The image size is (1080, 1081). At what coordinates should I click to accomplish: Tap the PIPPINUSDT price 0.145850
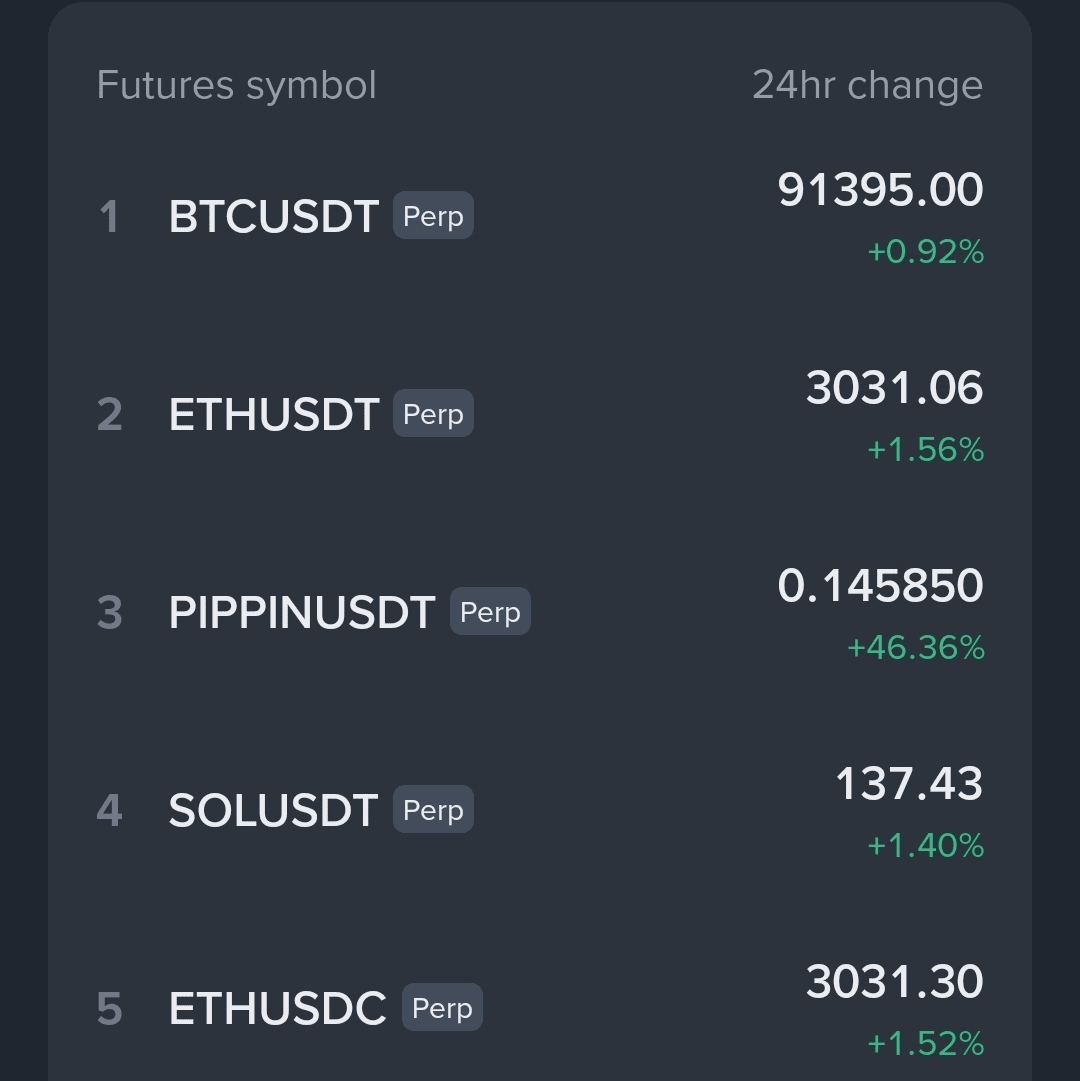click(880, 586)
